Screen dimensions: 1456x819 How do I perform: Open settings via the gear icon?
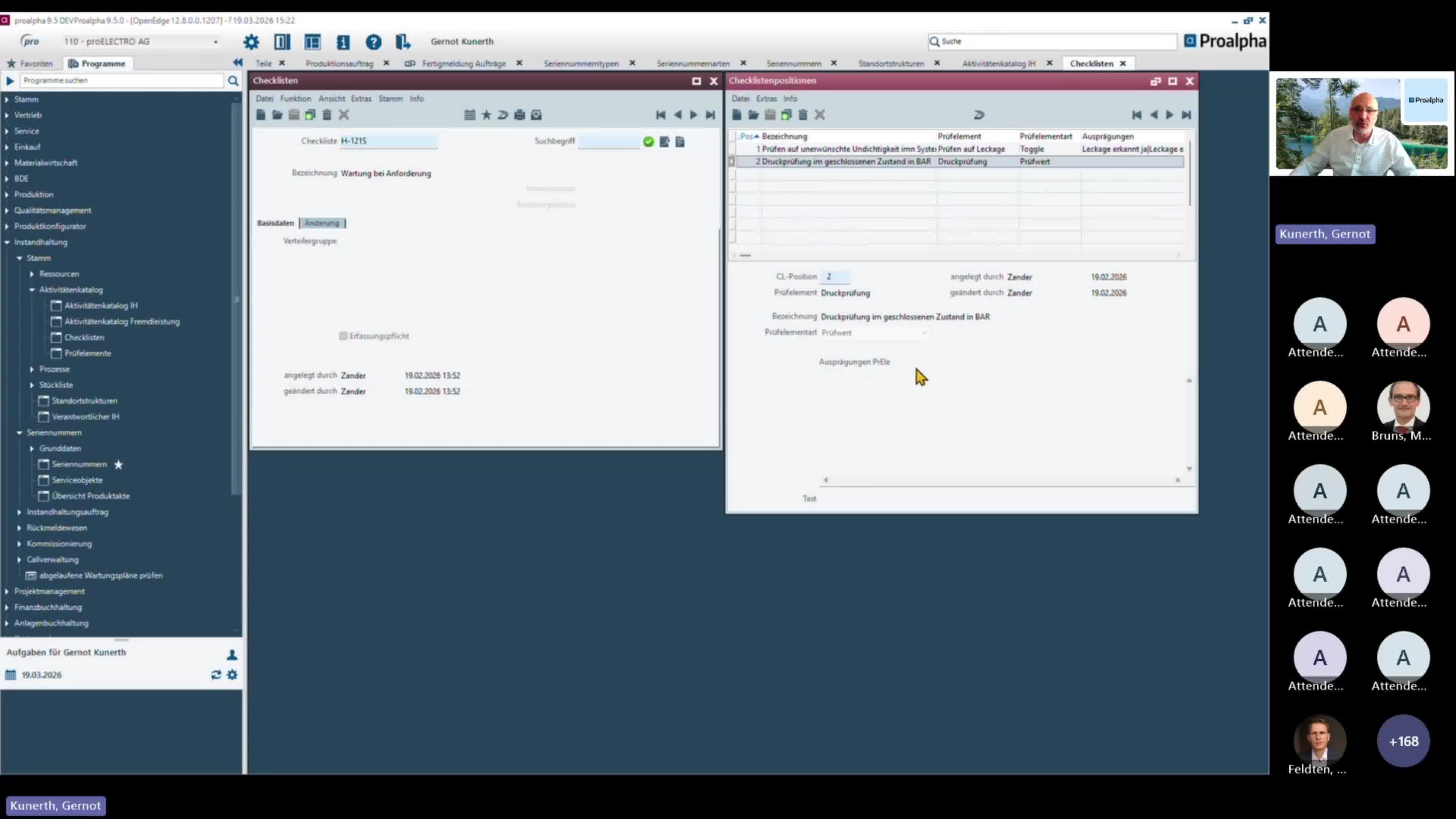tap(251, 42)
